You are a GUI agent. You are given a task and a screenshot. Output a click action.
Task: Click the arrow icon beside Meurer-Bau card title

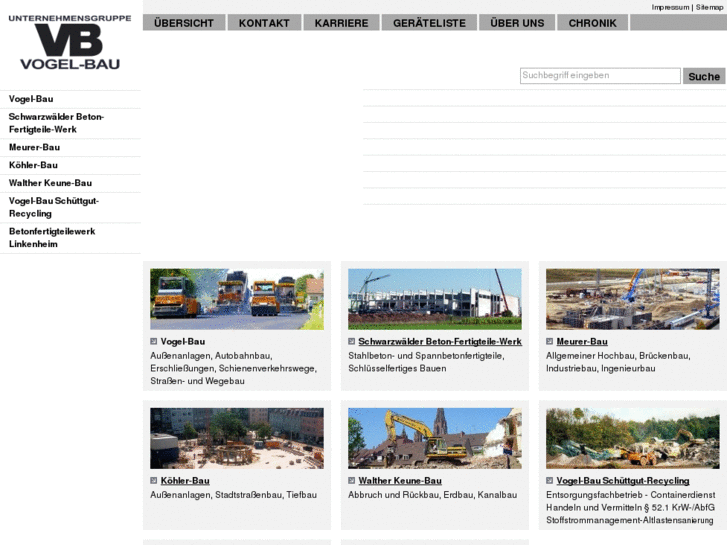tap(549, 341)
